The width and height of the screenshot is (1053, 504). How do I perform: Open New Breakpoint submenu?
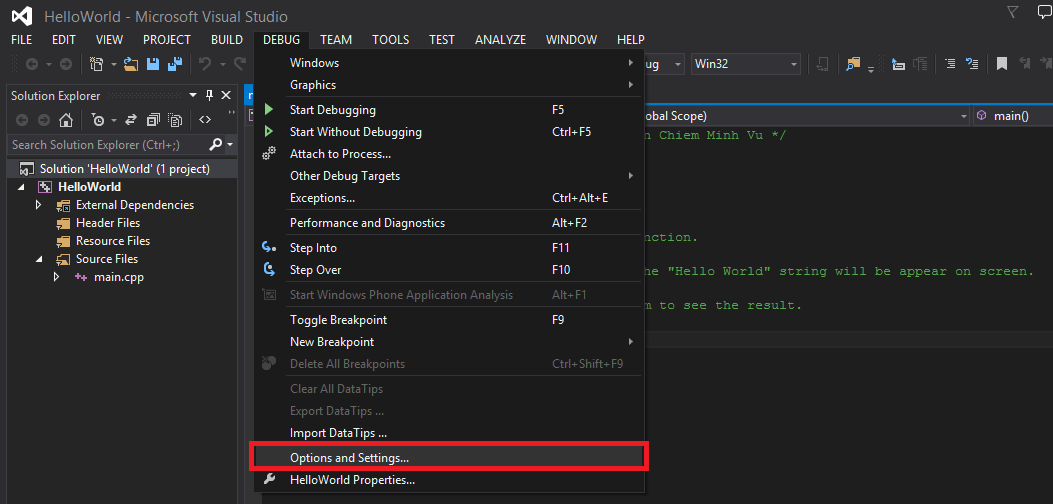tap(449, 341)
